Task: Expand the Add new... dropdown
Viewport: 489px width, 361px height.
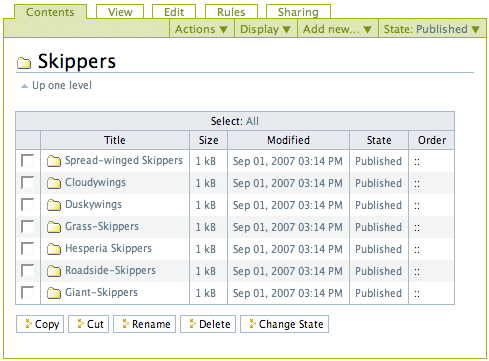Action: pyautogui.click(x=337, y=29)
